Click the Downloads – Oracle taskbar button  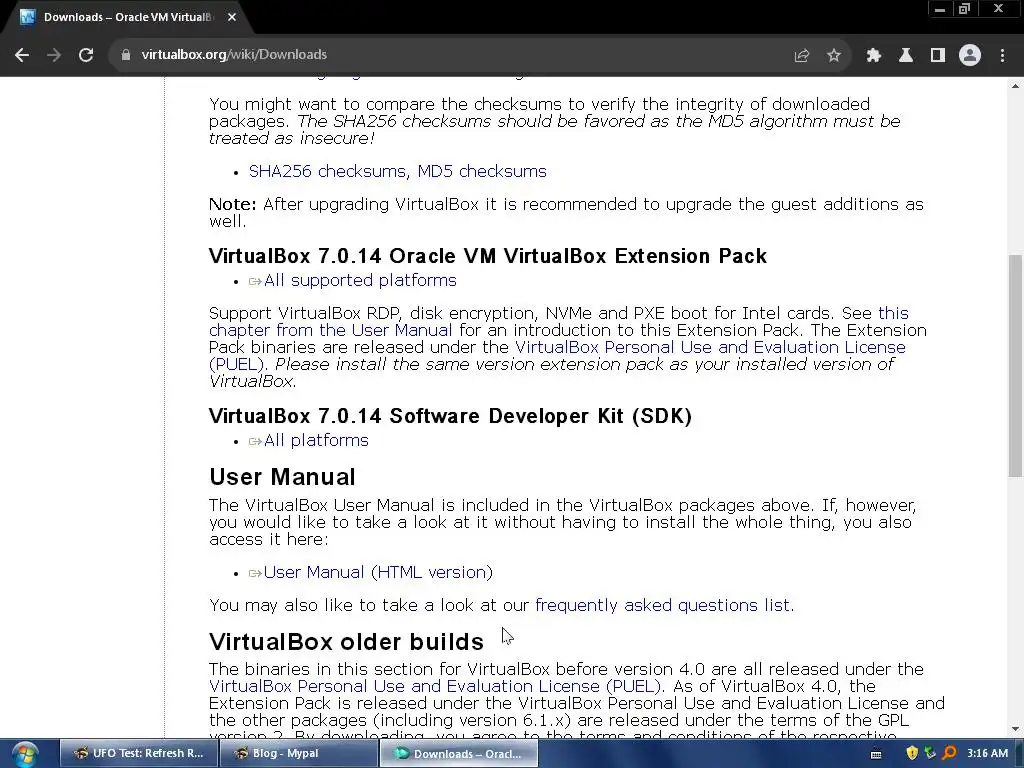point(459,754)
